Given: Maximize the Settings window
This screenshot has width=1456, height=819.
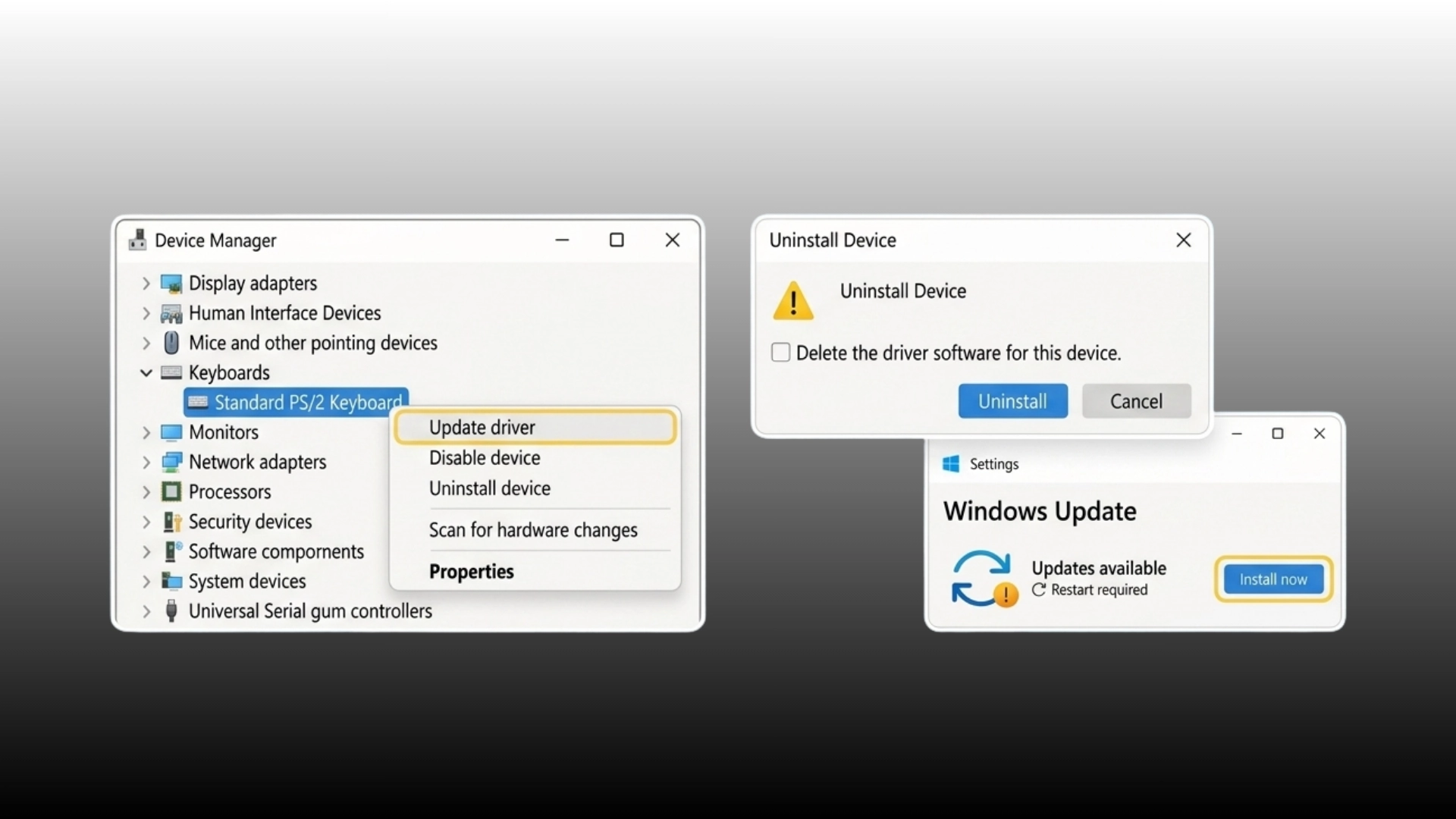Looking at the screenshot, I should point(1278,433).
